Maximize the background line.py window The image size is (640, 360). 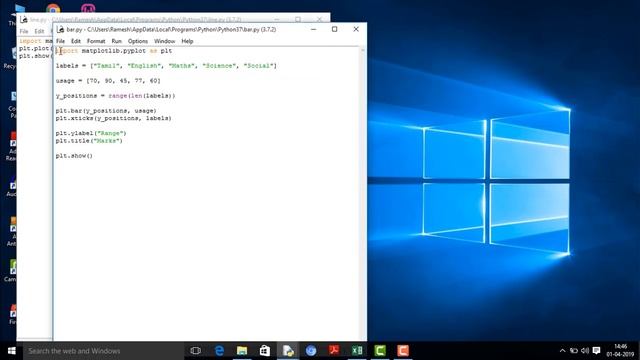[x=298, y=19]
